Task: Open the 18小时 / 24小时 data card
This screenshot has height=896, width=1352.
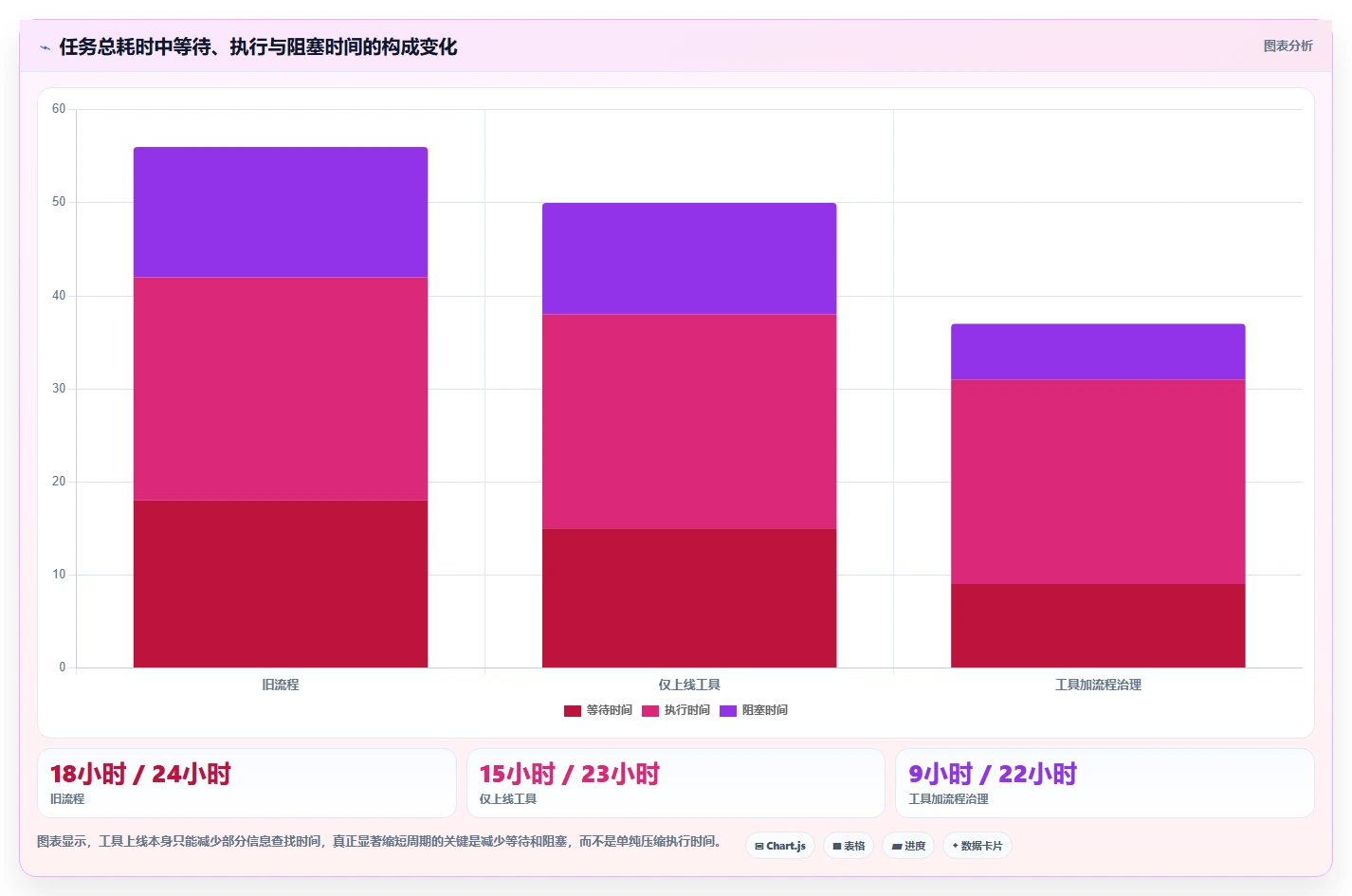Action: click(247, 783)
